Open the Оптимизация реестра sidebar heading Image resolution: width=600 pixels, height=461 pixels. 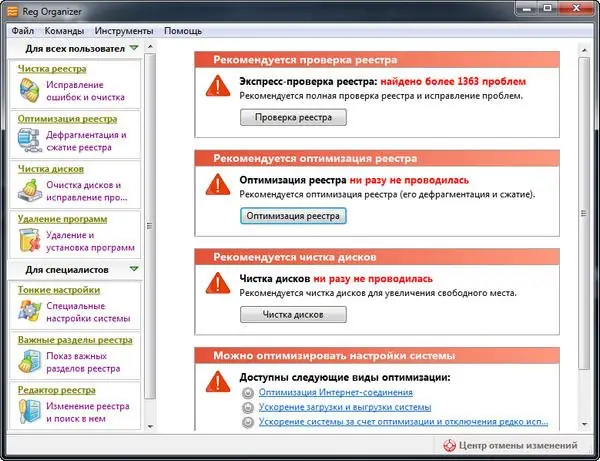click(67, 119)
